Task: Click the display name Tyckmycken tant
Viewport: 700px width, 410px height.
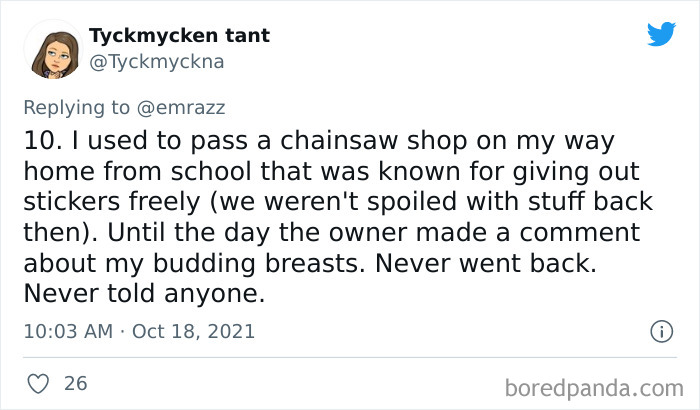Action: point(179,36)
